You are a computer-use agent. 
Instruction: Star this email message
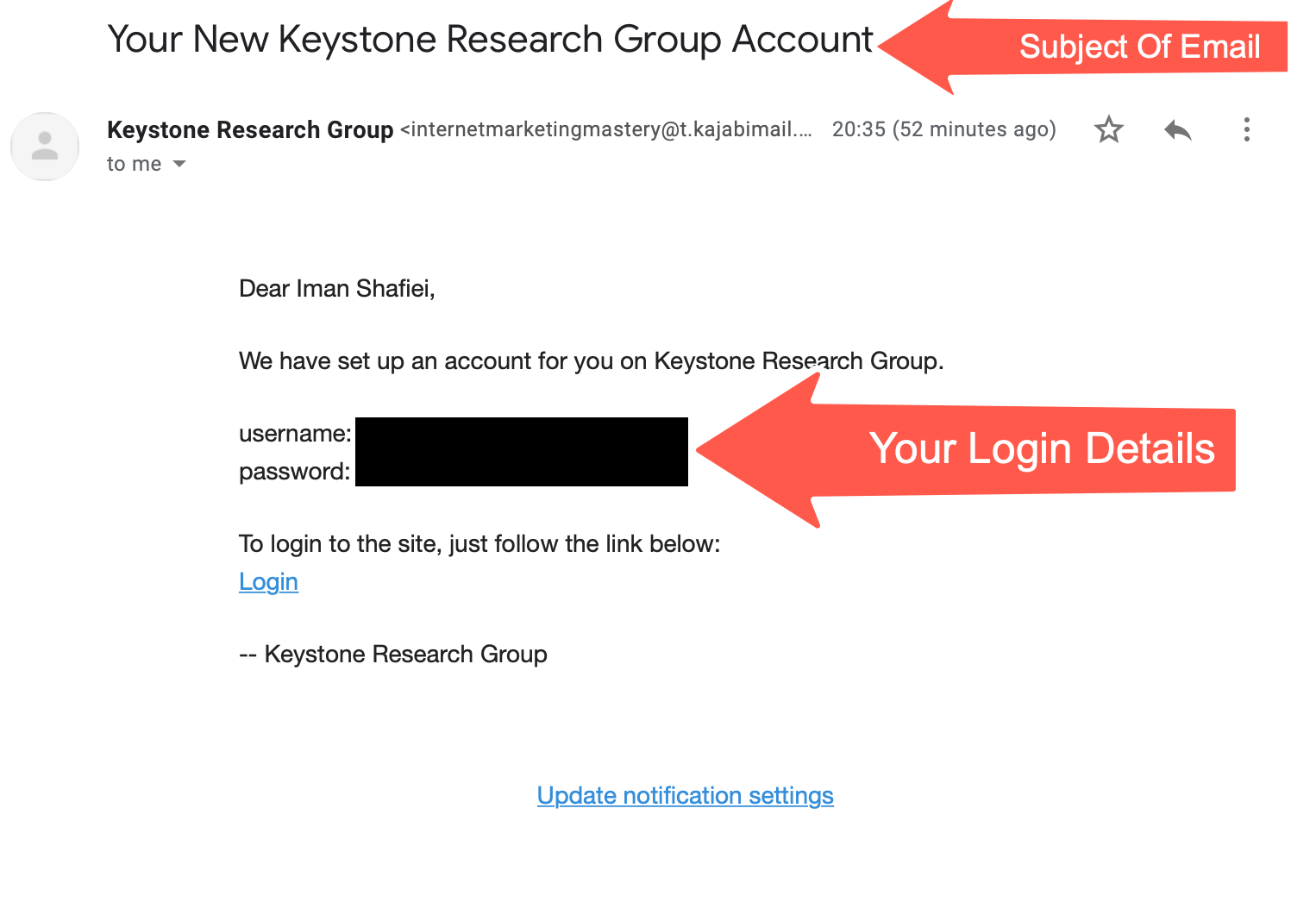(1108, 130)
